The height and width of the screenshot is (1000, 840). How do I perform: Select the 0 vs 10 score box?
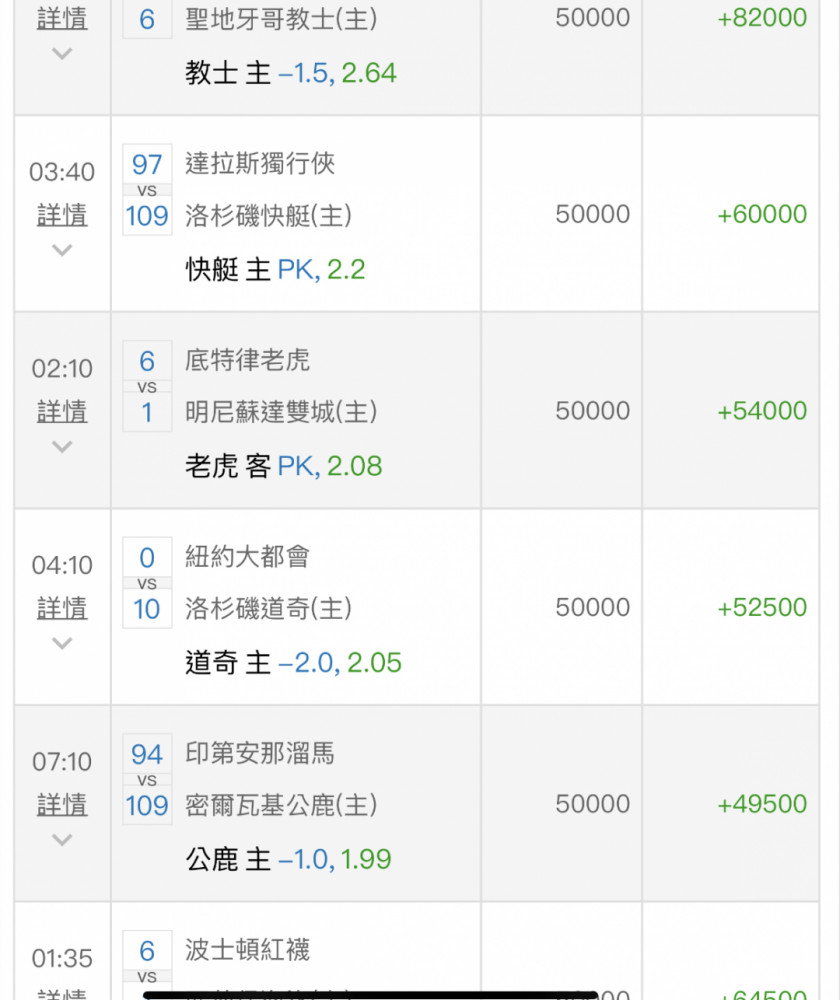pos(147,583)
